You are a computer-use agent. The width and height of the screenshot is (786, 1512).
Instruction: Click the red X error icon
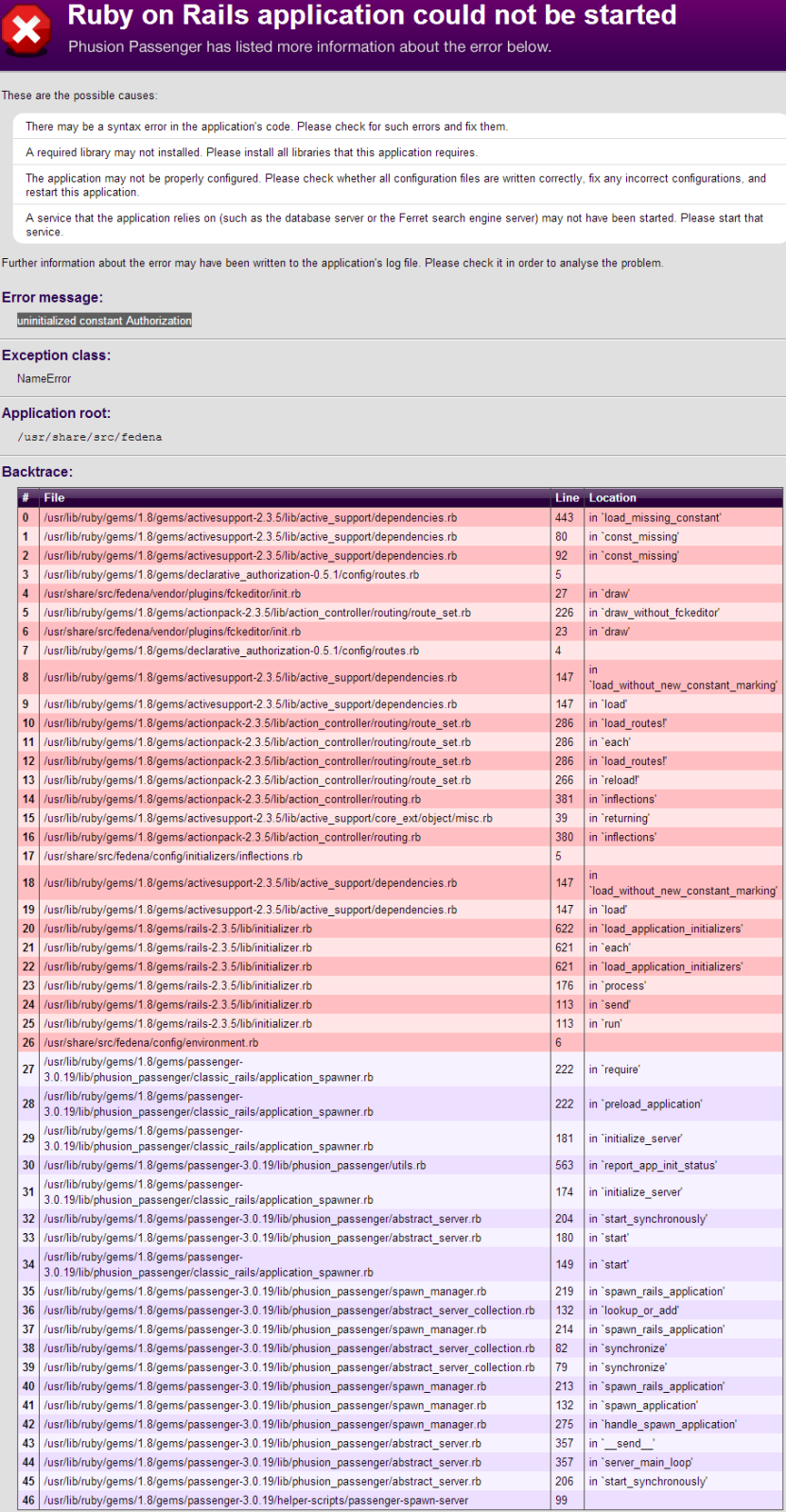point(26,30)
